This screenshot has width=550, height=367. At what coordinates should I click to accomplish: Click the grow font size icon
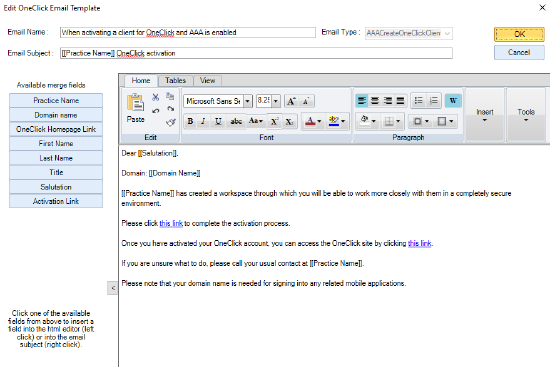pos(291,101)
